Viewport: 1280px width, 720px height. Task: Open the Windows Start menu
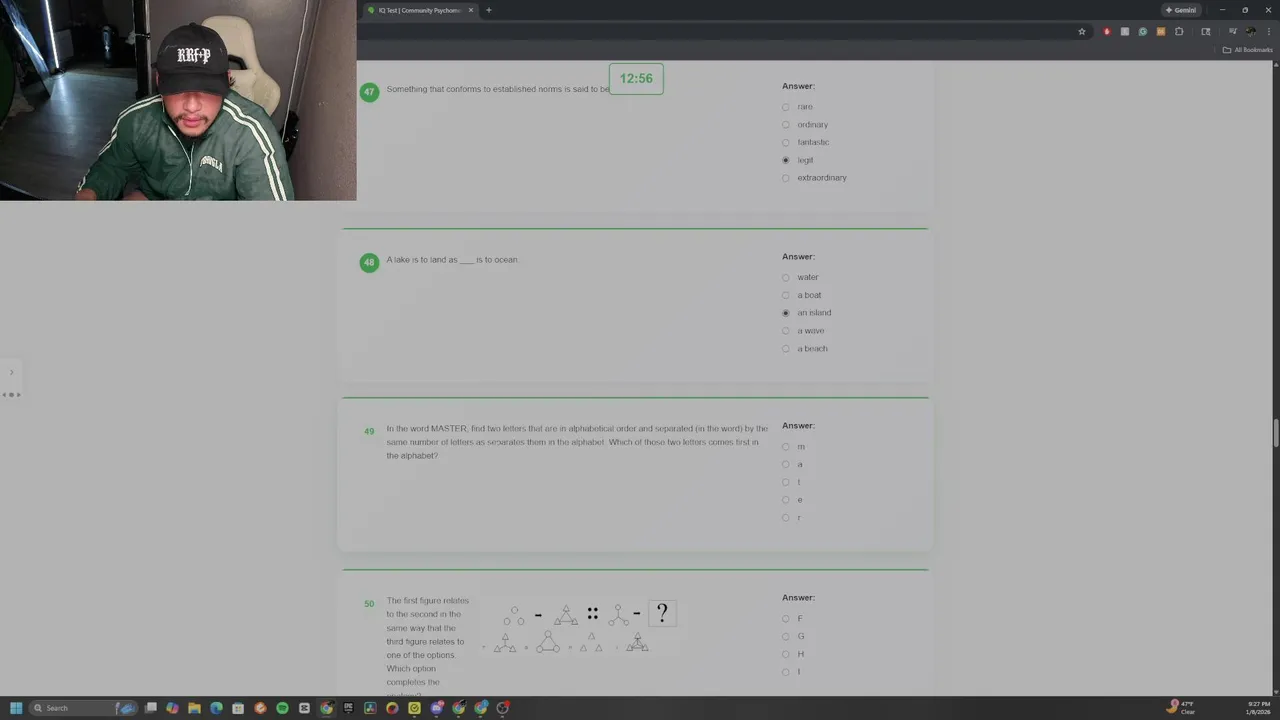pyautogui.click(x=16, y=708)
